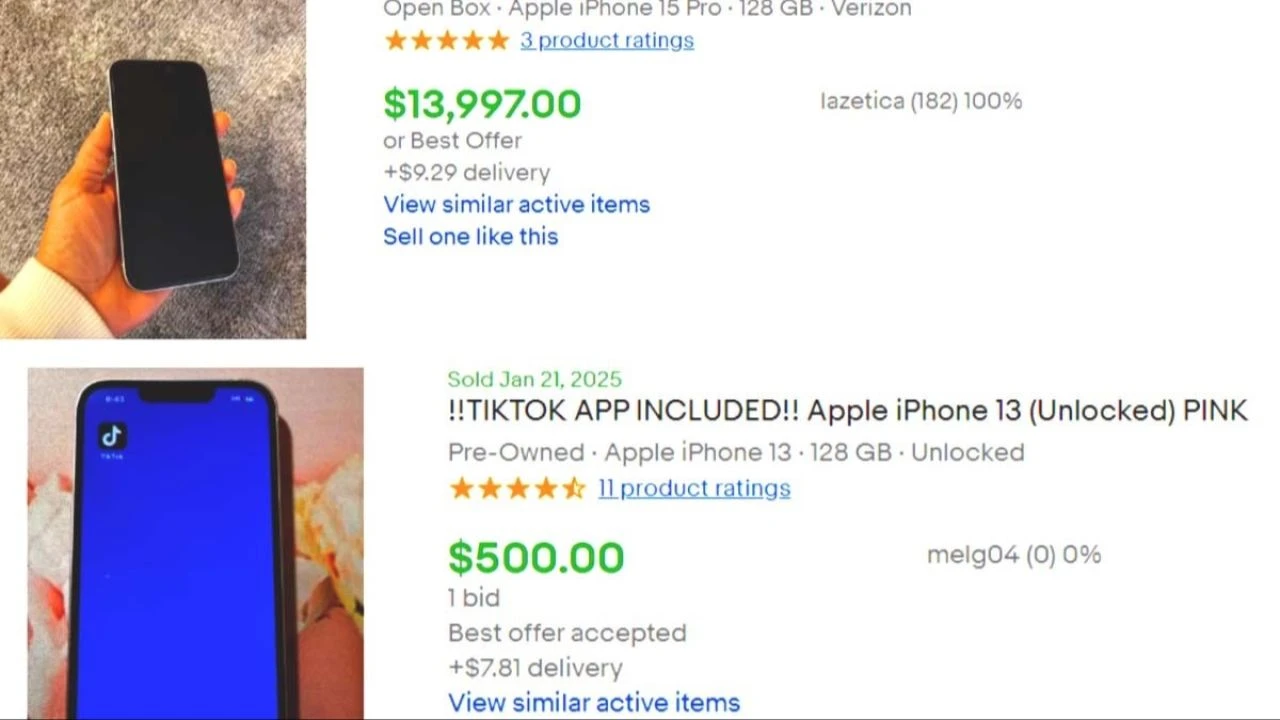The image size is (1280, 720).
Task: Click "Sell one like this" link
Action: pos(470,237)
